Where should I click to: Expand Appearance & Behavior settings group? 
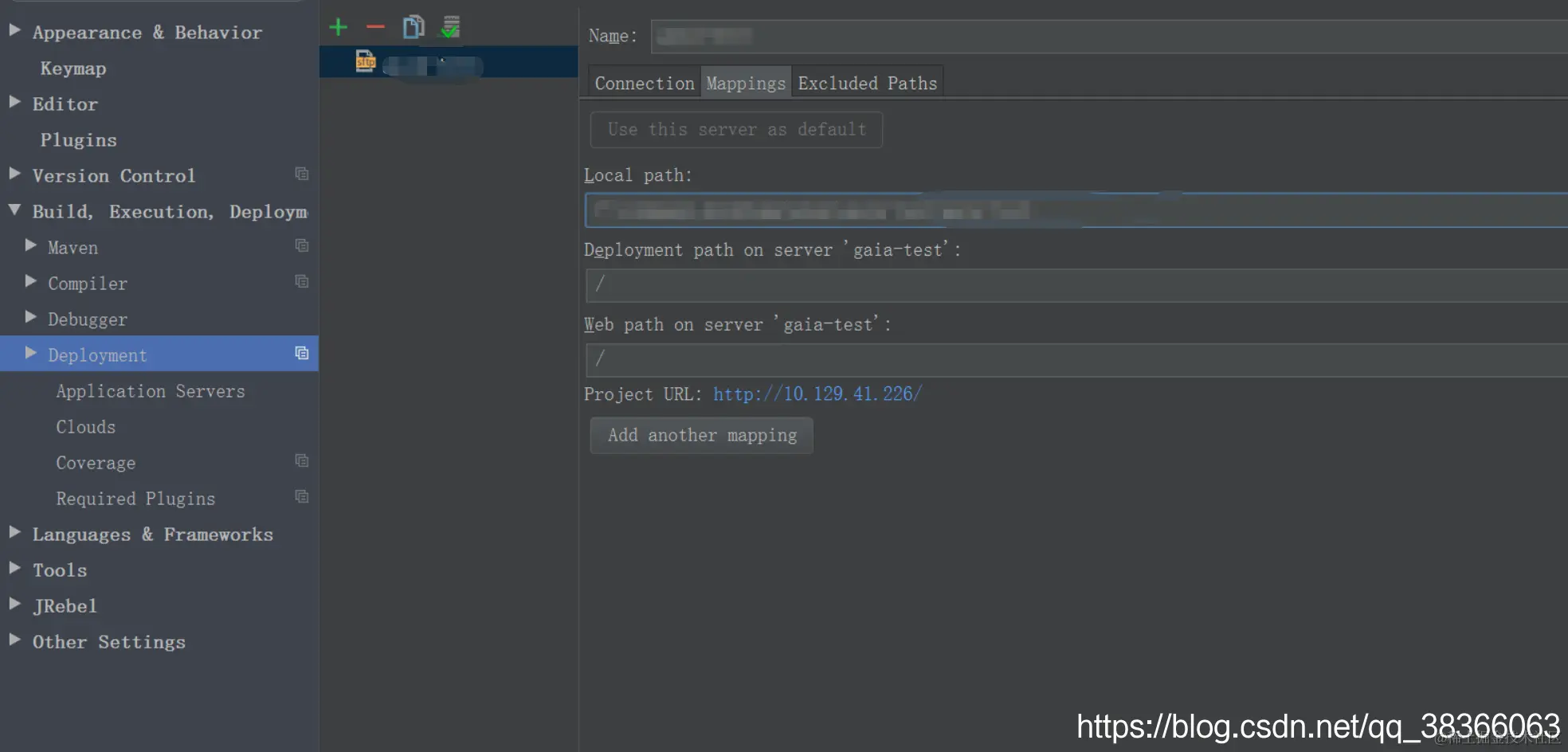14,30
